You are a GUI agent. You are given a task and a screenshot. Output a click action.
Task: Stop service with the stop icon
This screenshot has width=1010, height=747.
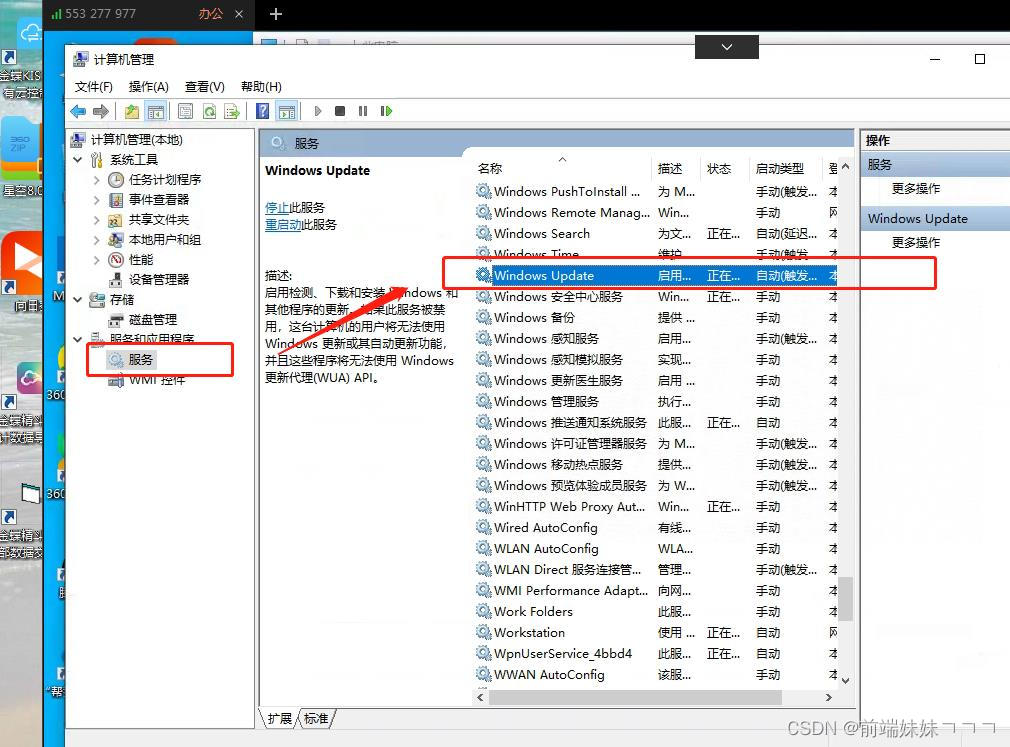click(x=340, y=111)
